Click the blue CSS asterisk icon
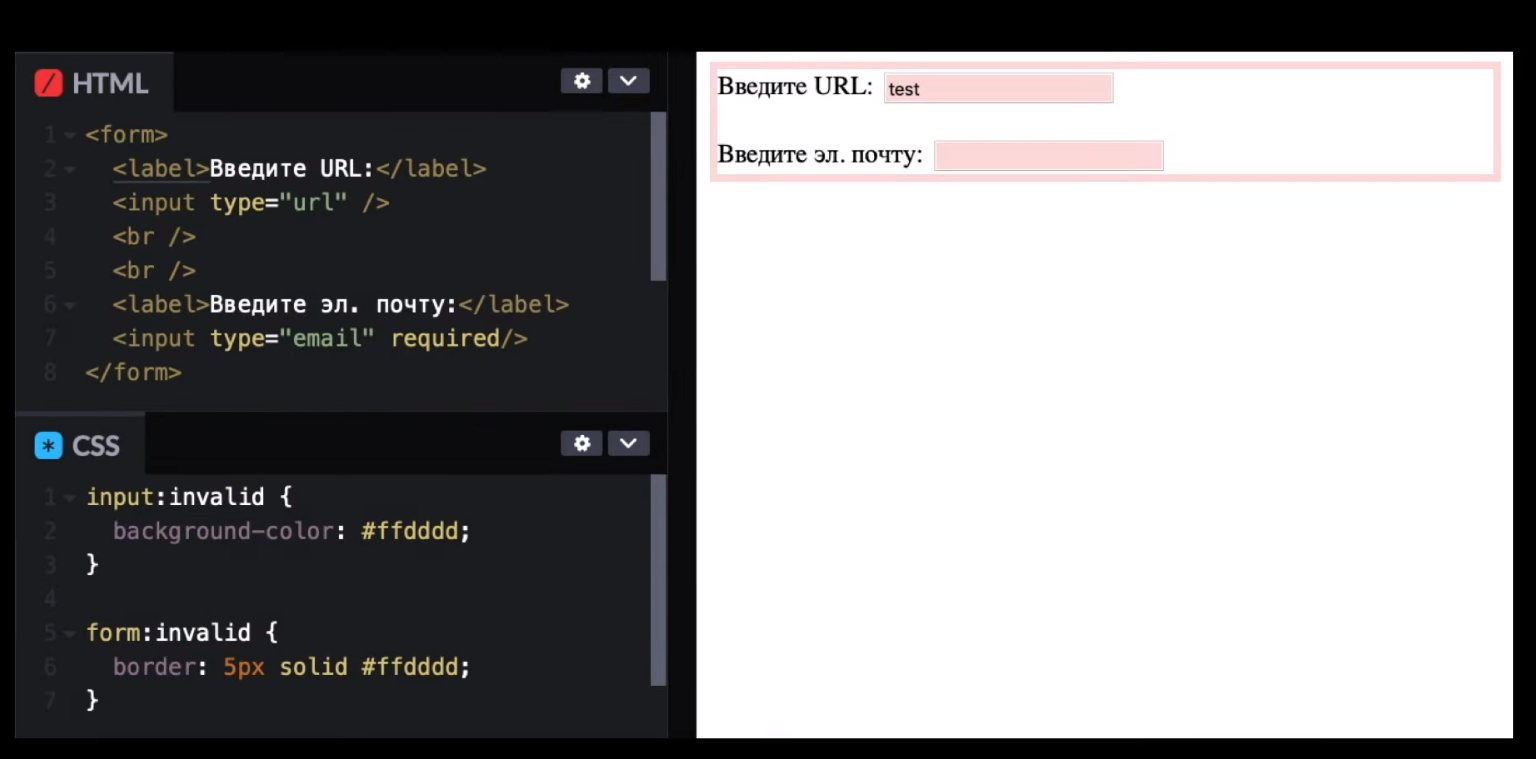This screenshot has height=759, width=1536. click(48, 446)
